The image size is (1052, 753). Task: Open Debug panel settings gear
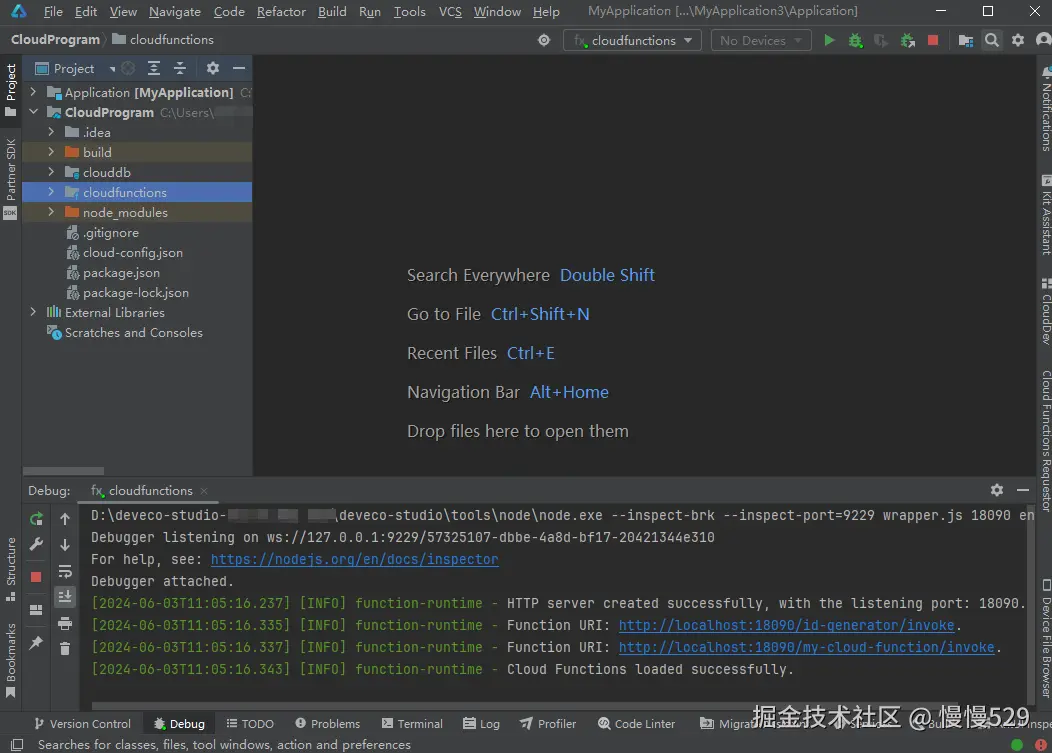click(x=997, y=491)
